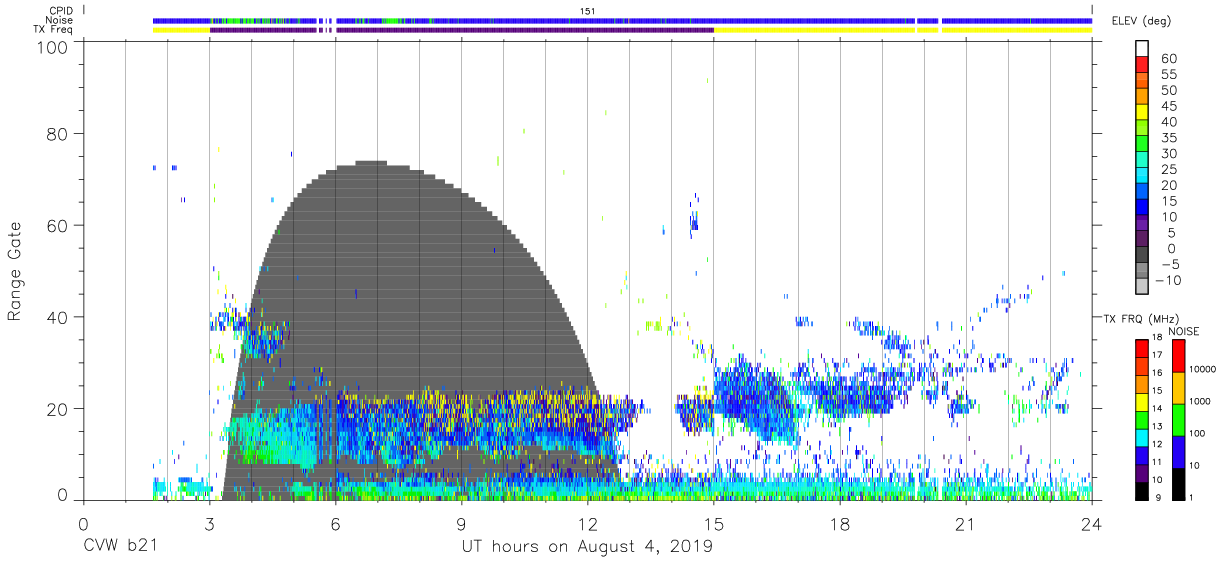
Task: Click the NOISE legend title
Action: coord(1183,331)
